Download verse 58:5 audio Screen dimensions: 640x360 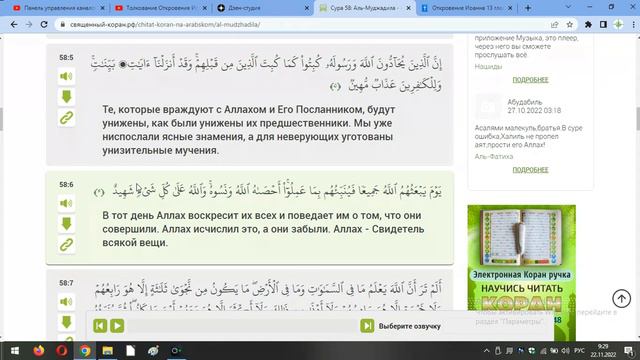(x=66, y=97)
